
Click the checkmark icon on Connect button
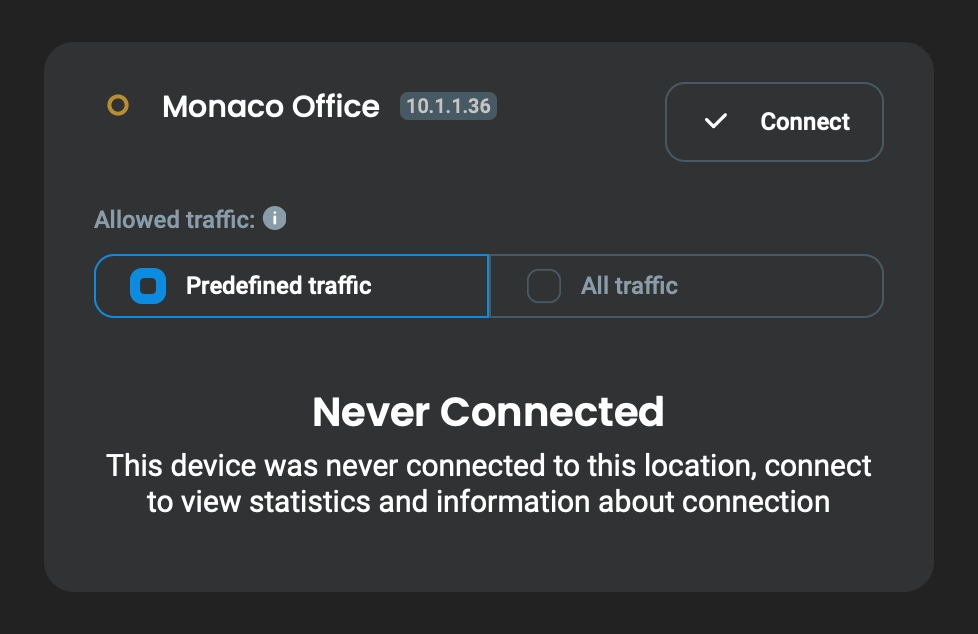click(x=715, y=122)
